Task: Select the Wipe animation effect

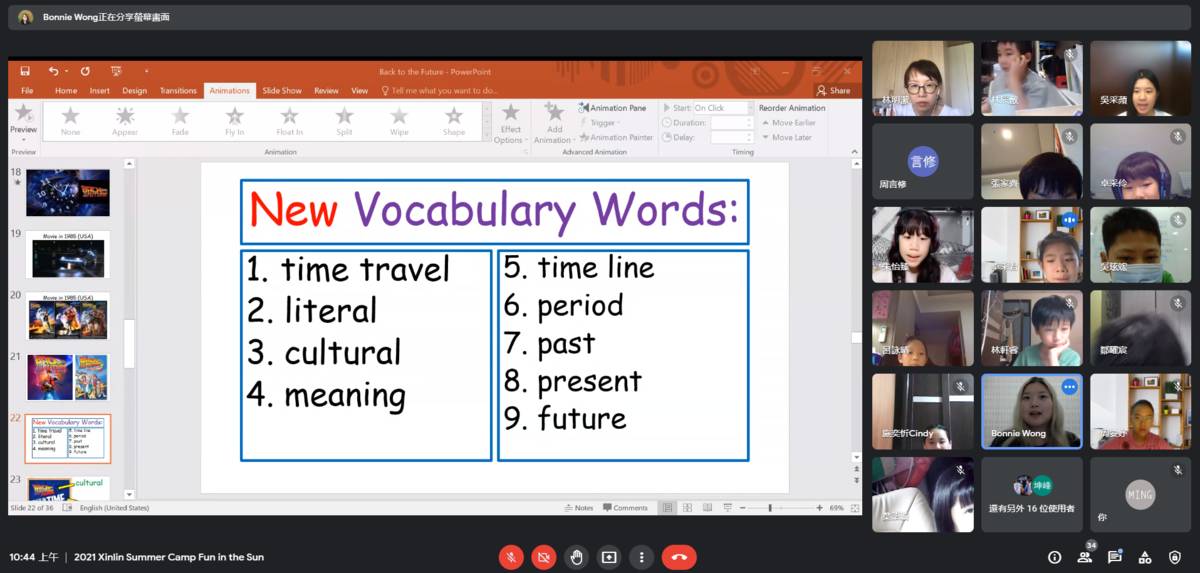Action: (x=399, y=121)
